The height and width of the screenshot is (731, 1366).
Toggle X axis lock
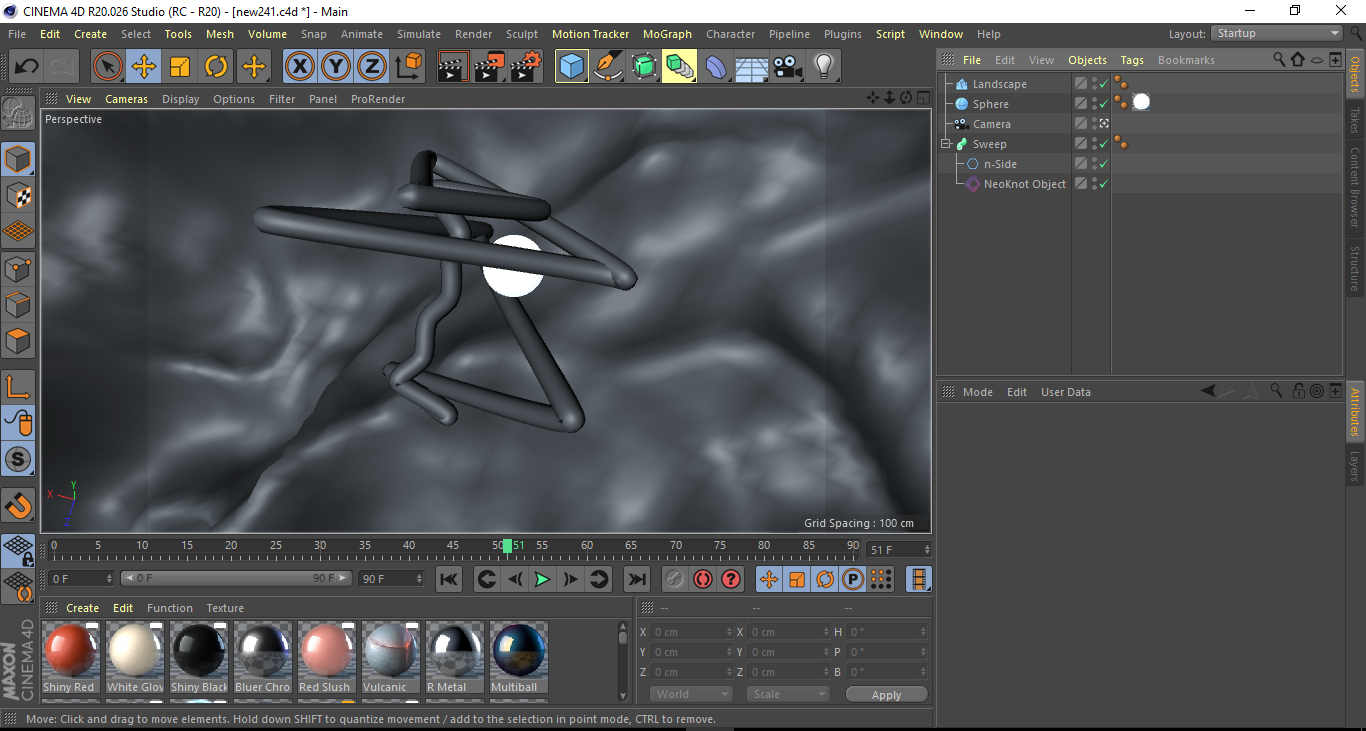tap(299, 67)
